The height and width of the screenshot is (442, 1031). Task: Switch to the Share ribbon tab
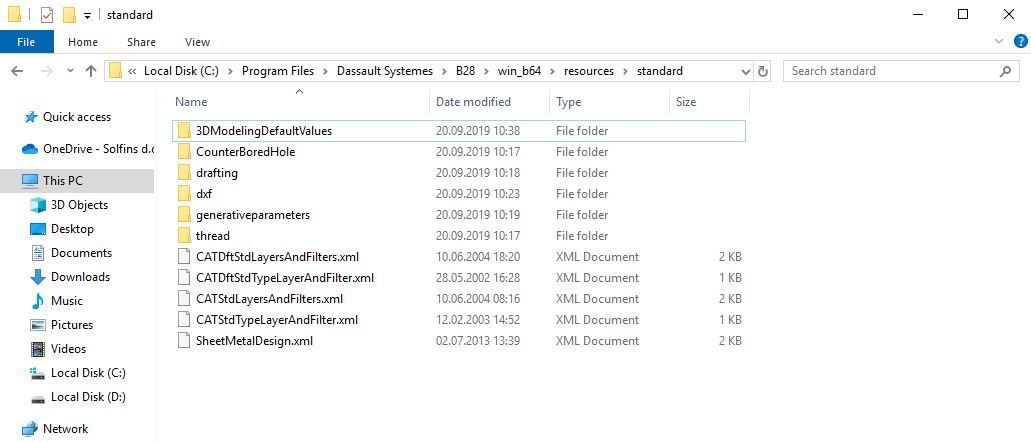tap(141, 42)
